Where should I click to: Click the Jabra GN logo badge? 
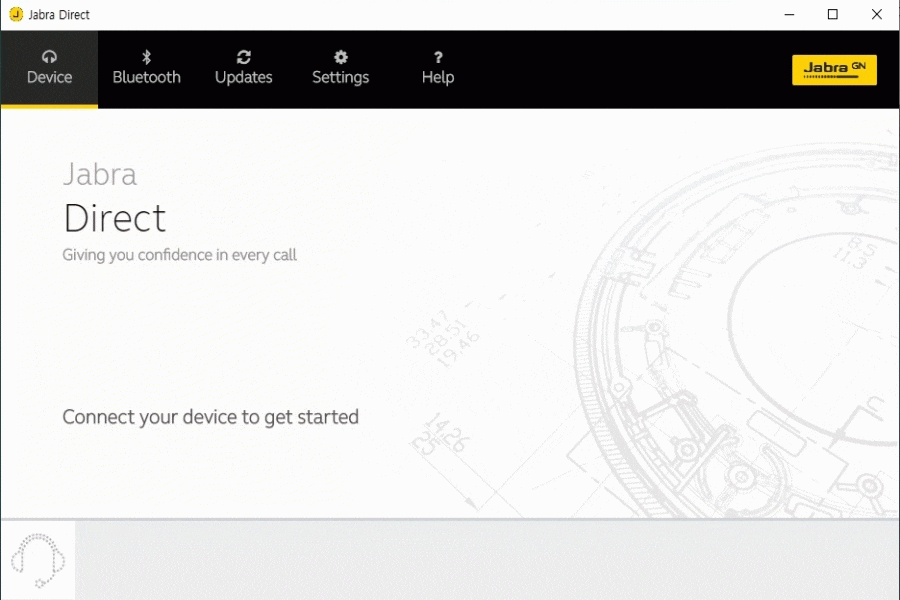[834, 70]
